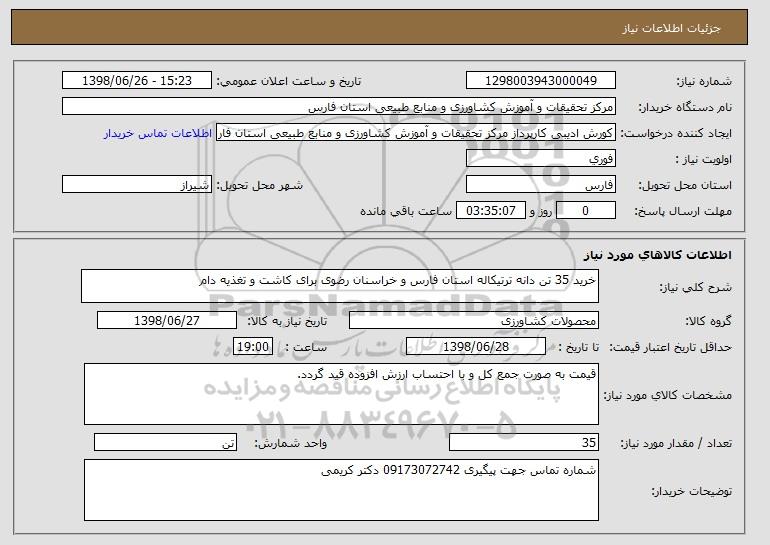Click the ایجاد کننده درخواست field
The width and height of the screenshot is (770, 545).
point(416,133)
